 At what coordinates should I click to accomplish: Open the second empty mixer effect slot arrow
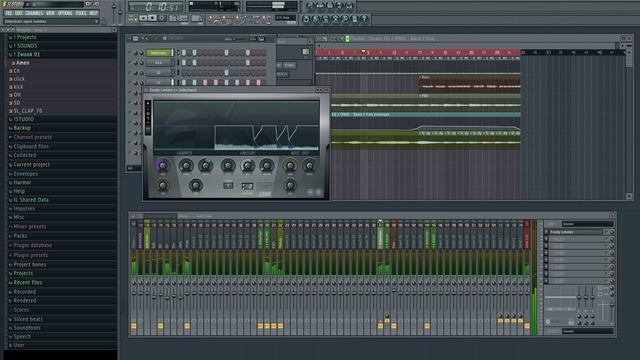547,239
